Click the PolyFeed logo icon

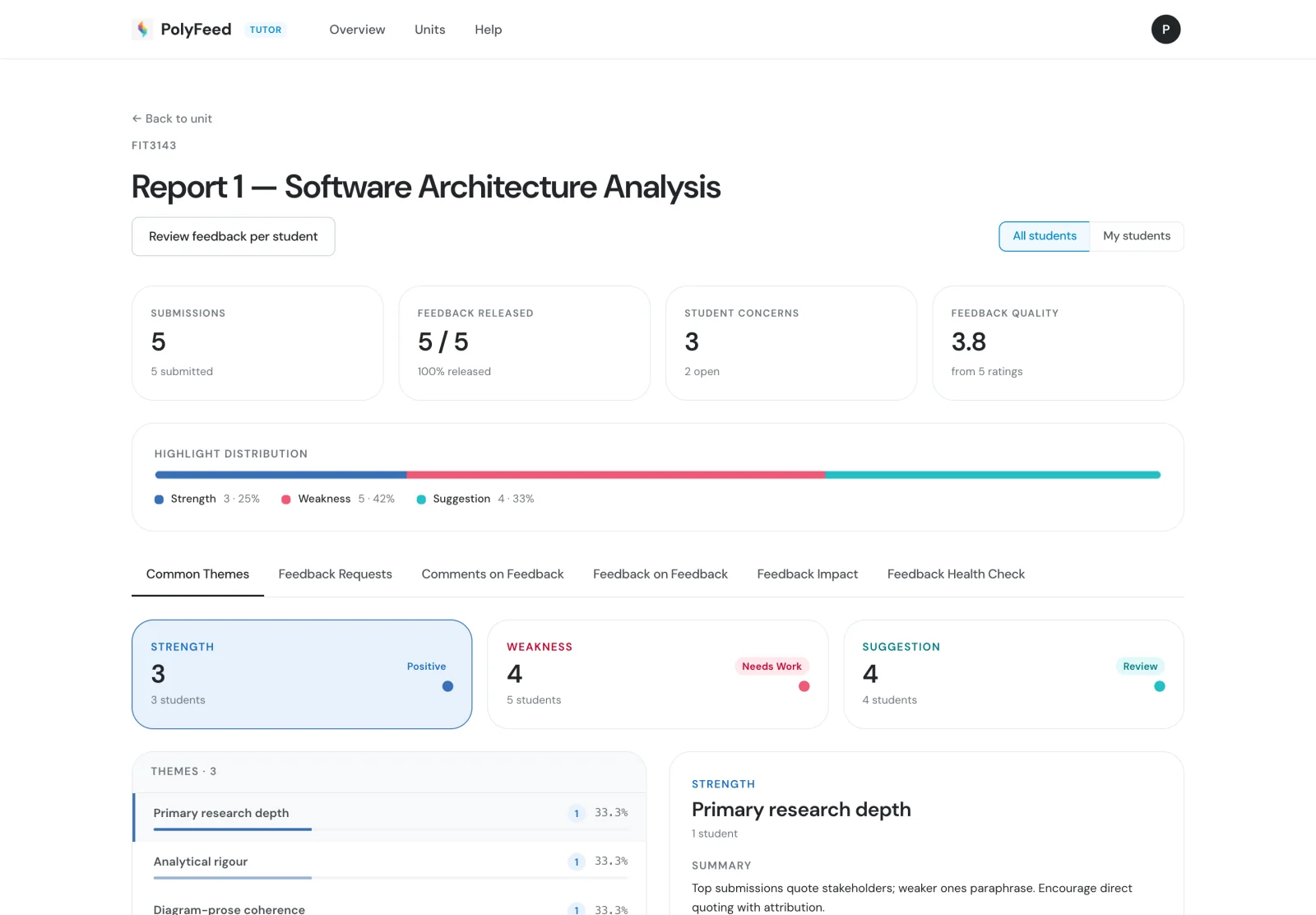[x=142, y=30]
